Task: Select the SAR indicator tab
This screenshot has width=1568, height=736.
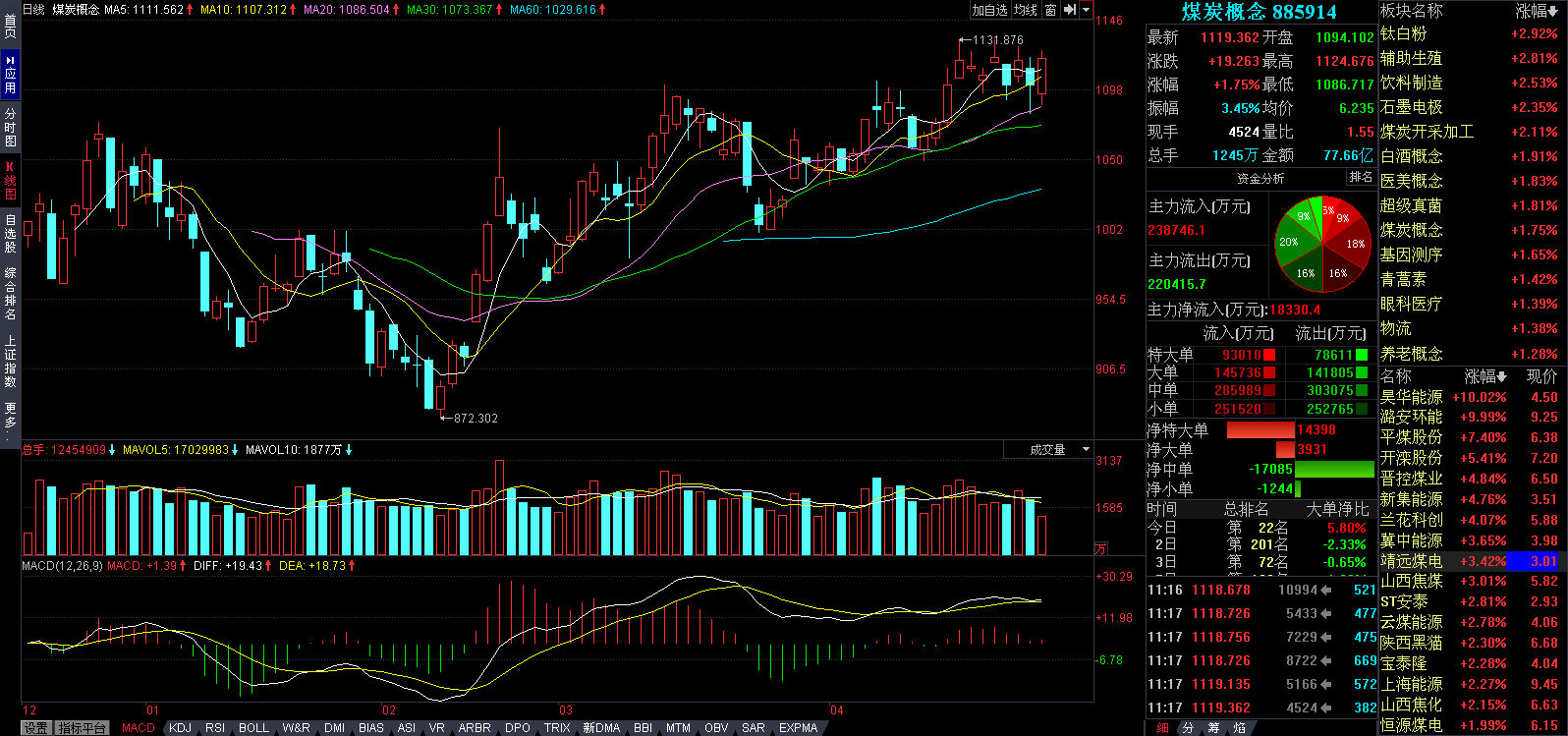Action: 754,728
